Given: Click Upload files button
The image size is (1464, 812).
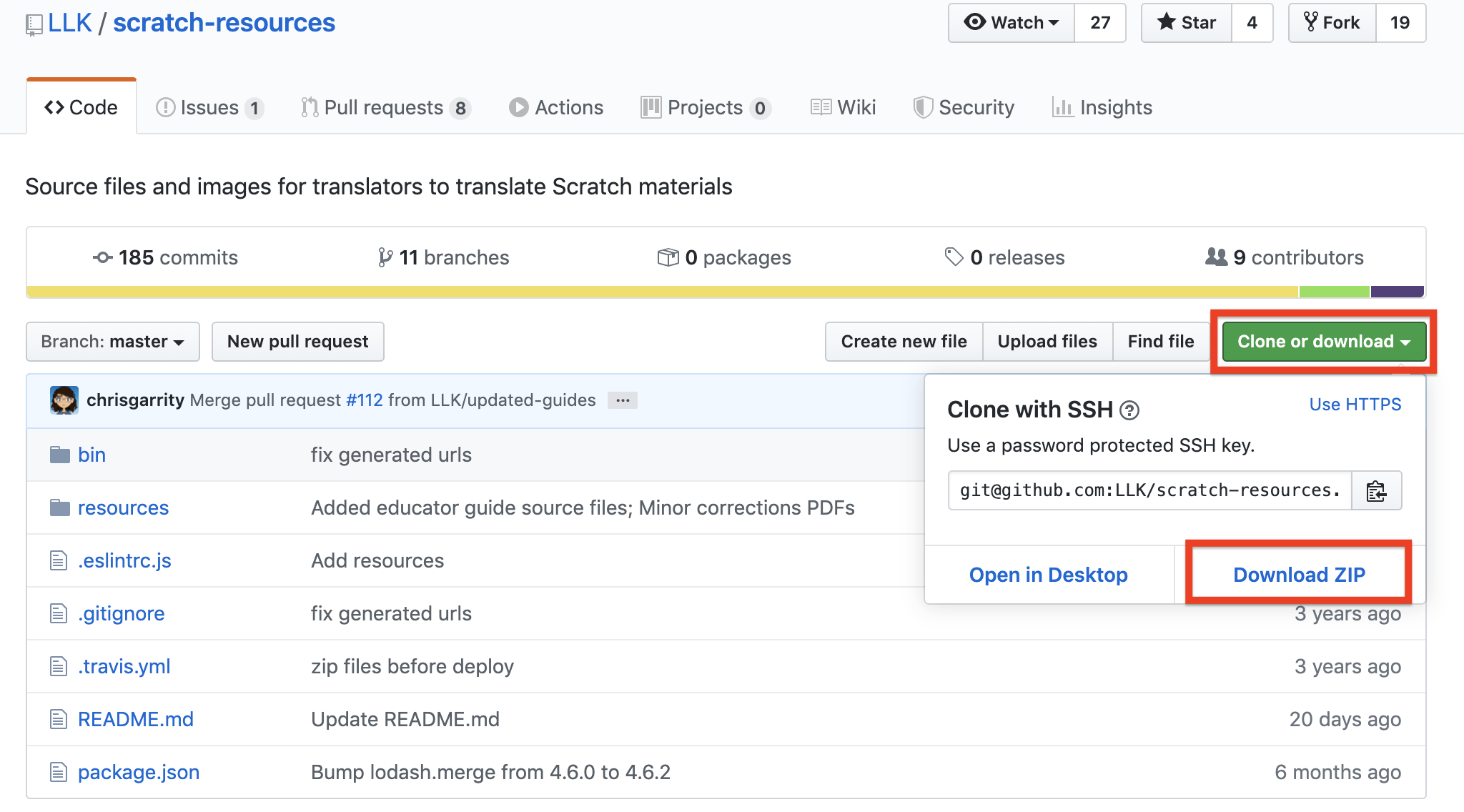Looking at the screenshot, I should [1047, 342].
